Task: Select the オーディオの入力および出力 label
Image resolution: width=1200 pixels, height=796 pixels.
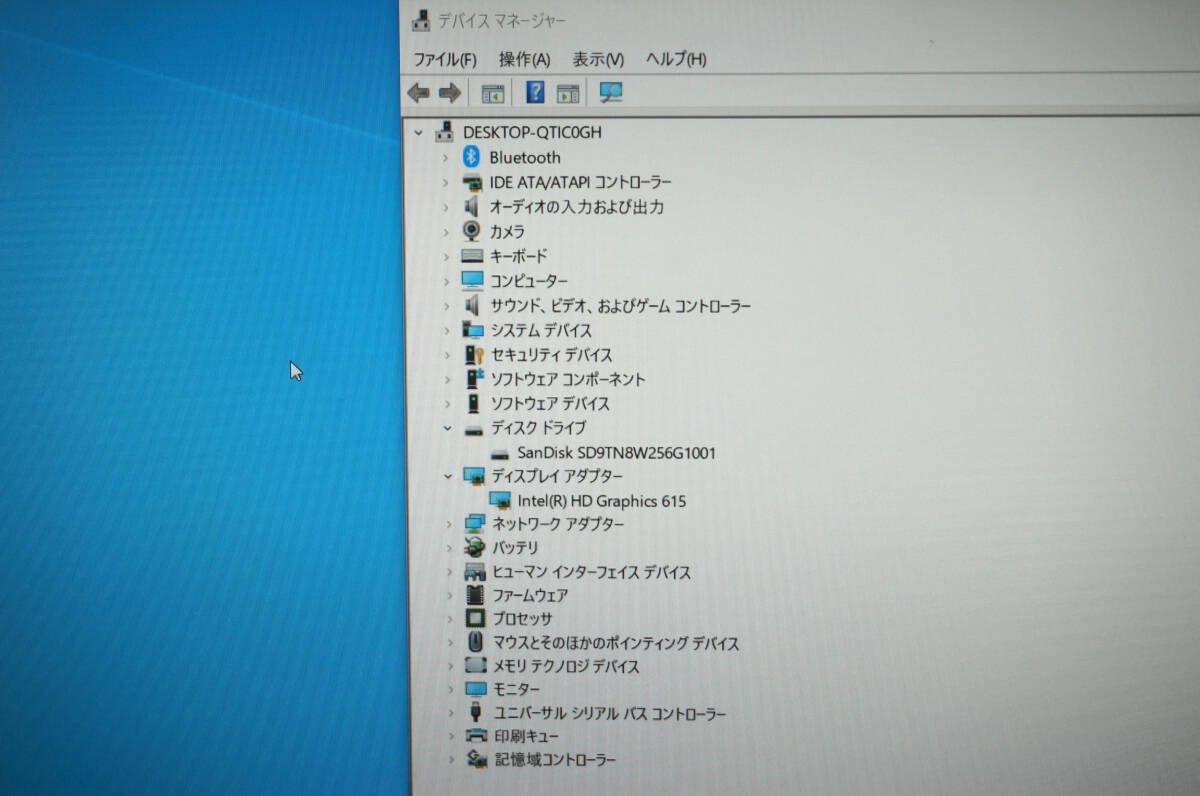Action: pyautogui.click(x=577, y=207)
